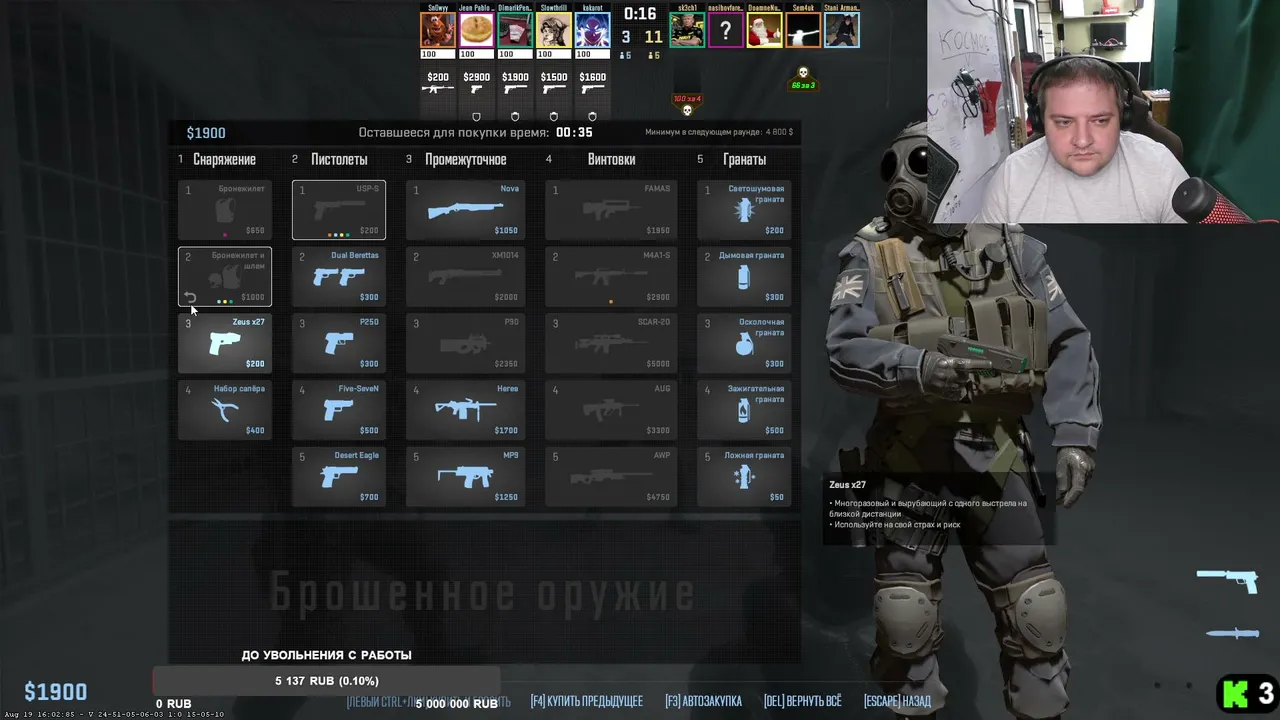Select the Jean Pablo player avatar

point(477,29)
